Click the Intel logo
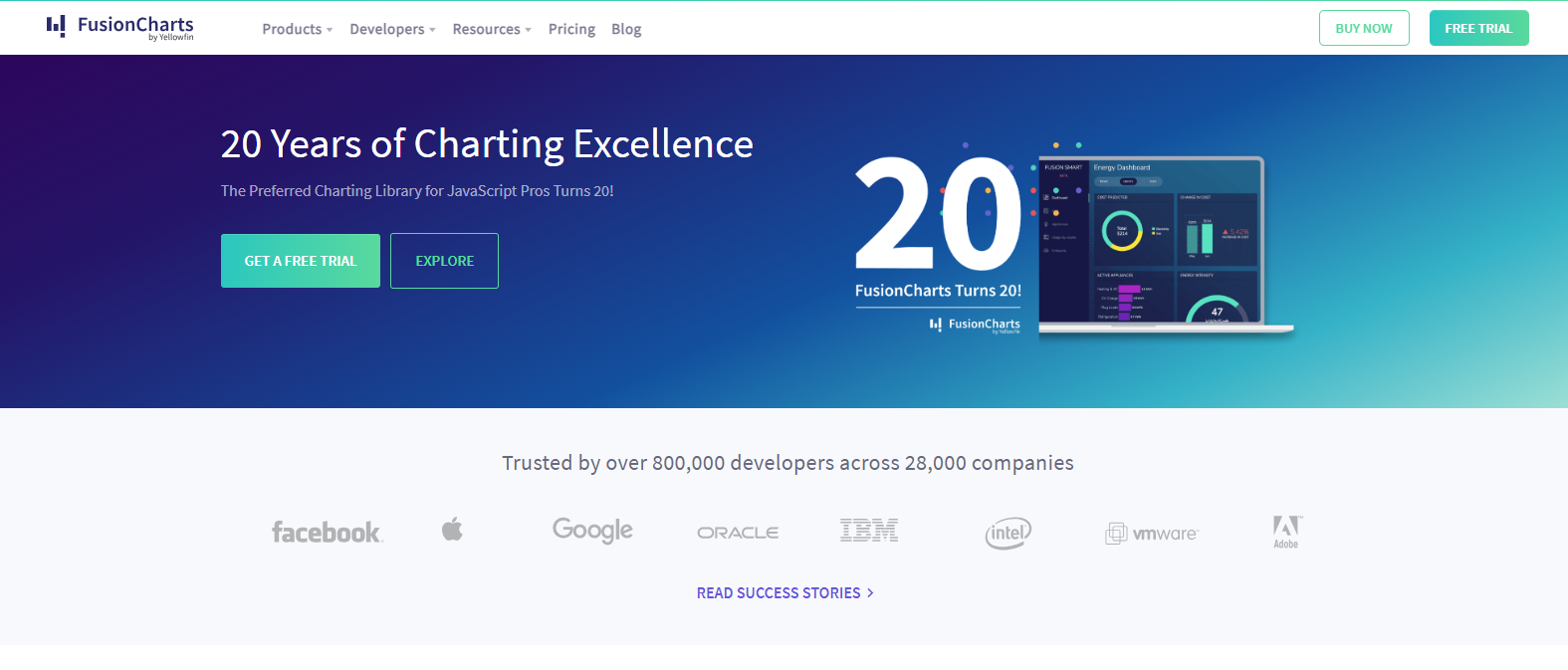The height and width of the screenshot is (670, 1568). click(1008, 534)
